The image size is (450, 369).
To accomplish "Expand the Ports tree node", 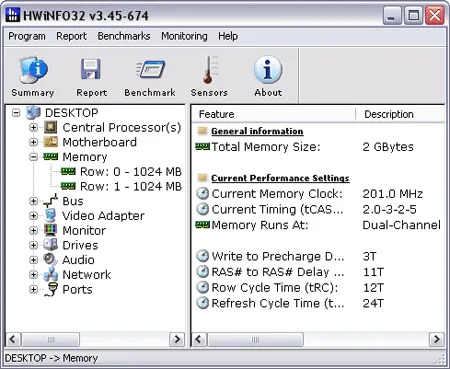I will [33, 289].
